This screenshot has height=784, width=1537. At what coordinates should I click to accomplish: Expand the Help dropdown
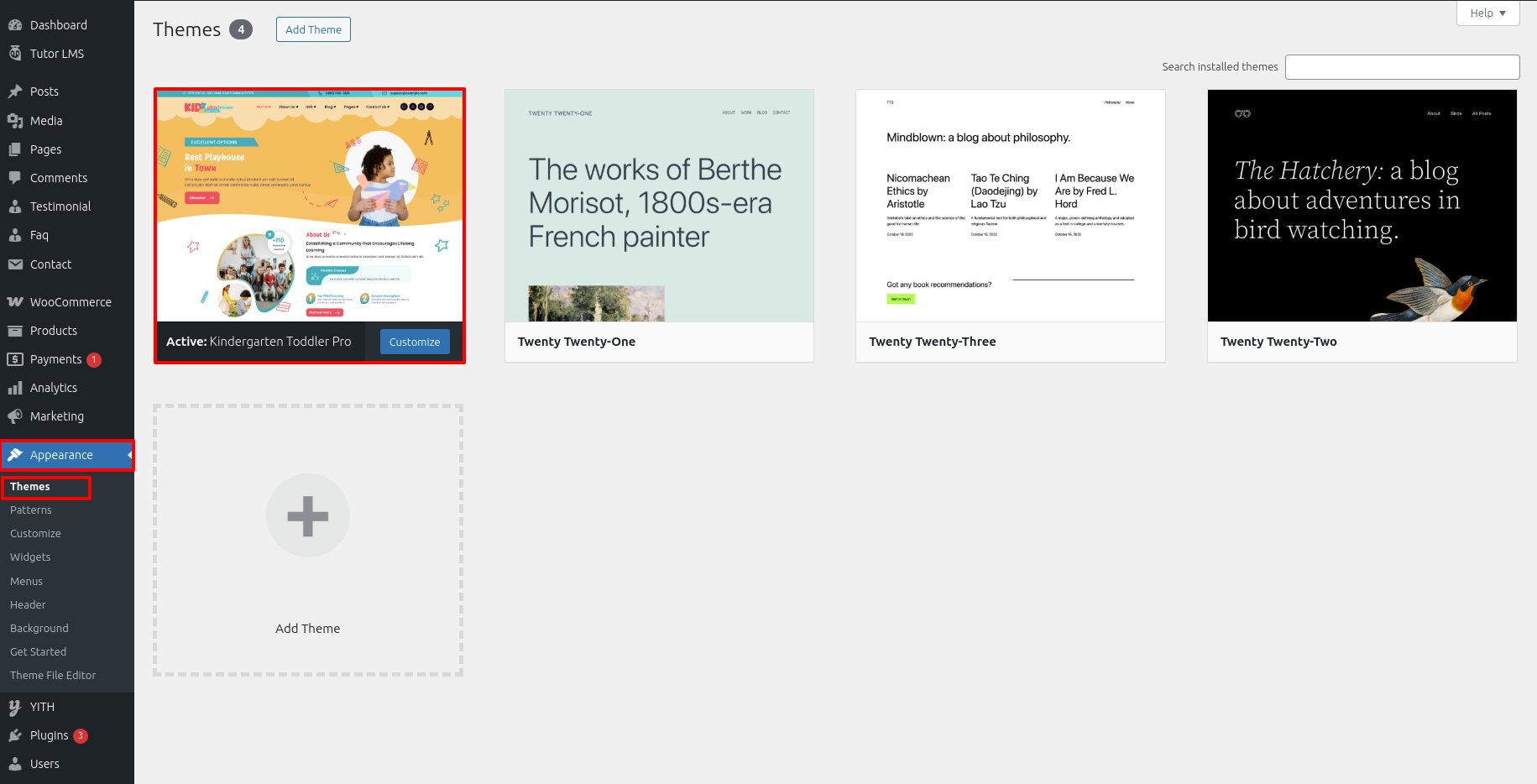click(1487, 13)
